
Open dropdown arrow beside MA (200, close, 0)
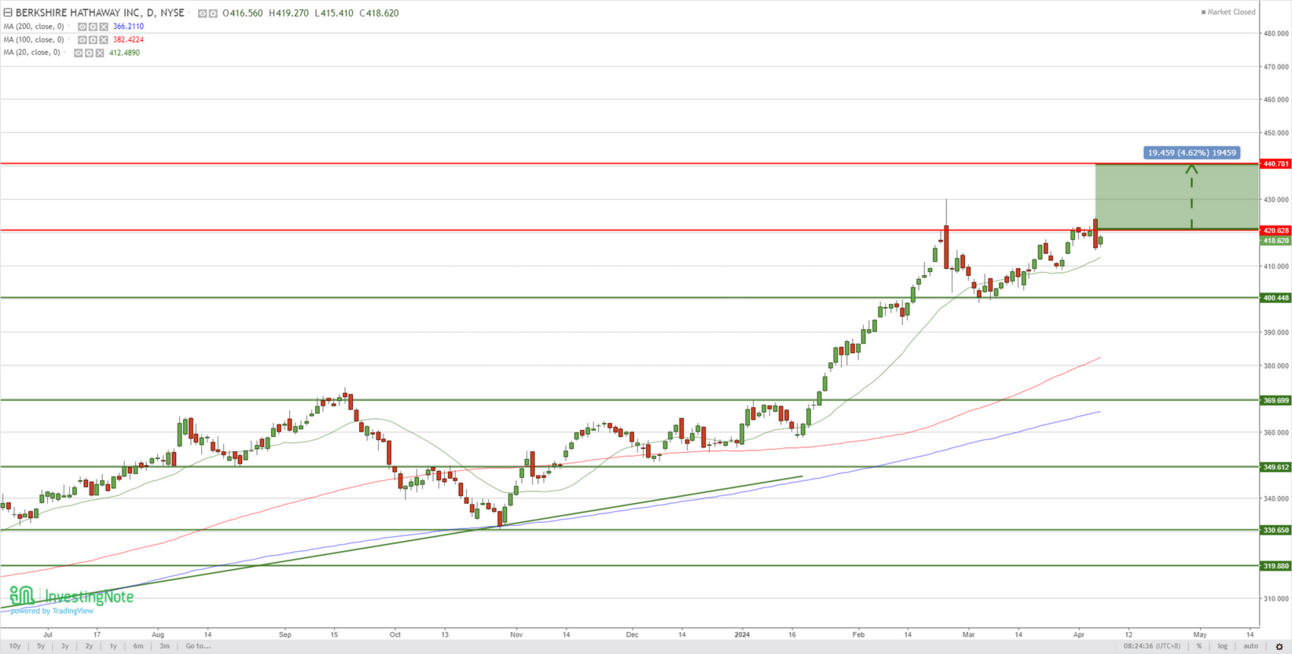(69, 27)
